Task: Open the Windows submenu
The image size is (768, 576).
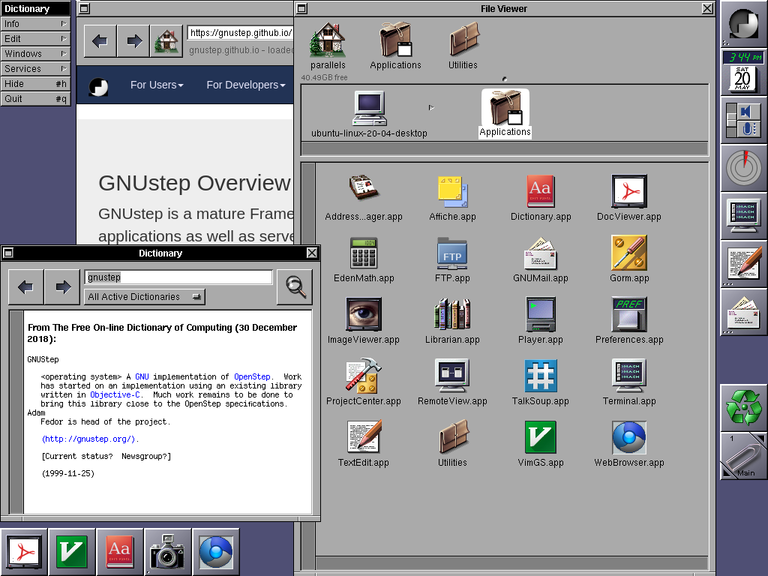Action: point(35,54)
